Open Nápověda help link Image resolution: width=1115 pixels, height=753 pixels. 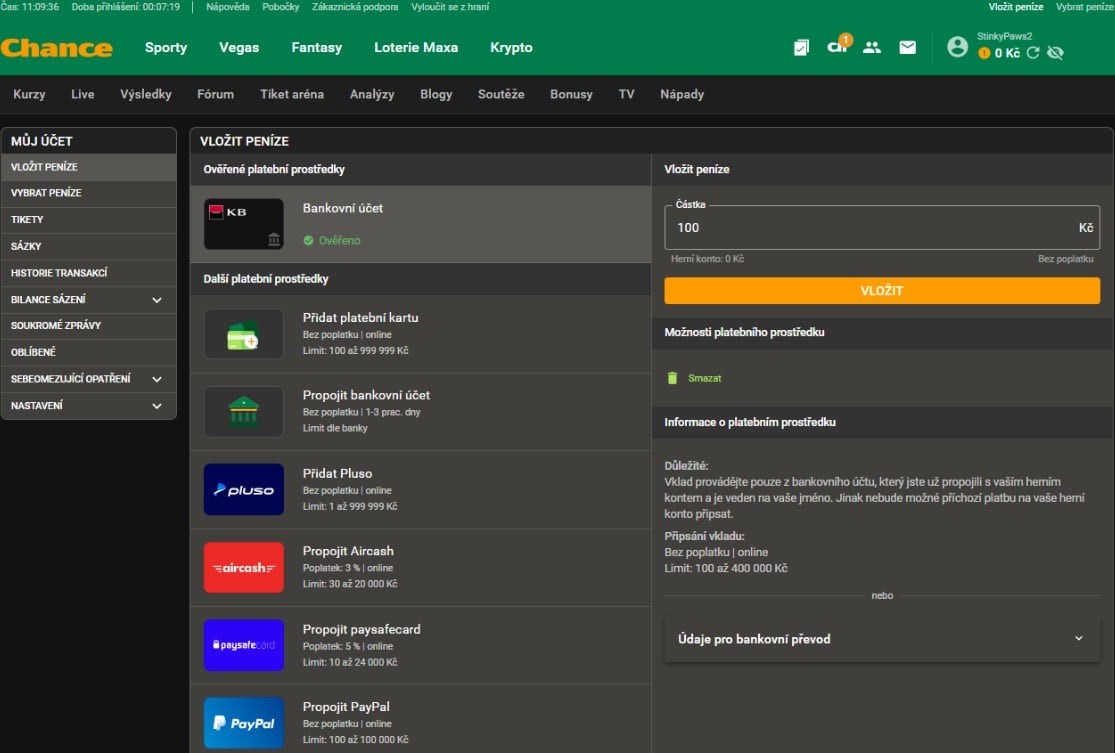228,6
